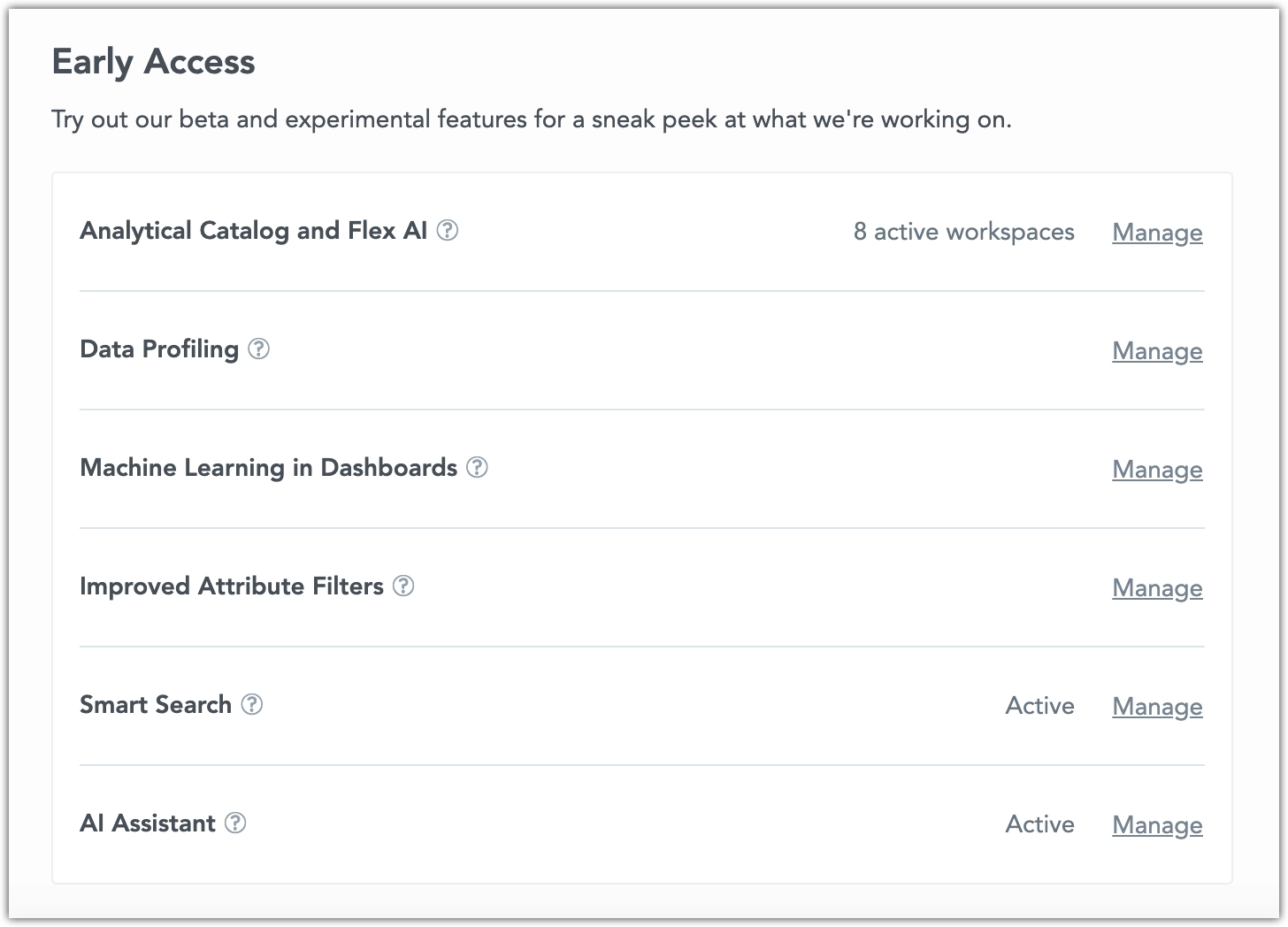The height and width of the screenshot is (927, 1288).
Task: Open Manage for Smart Search
Action: [x=1156, y=707]
